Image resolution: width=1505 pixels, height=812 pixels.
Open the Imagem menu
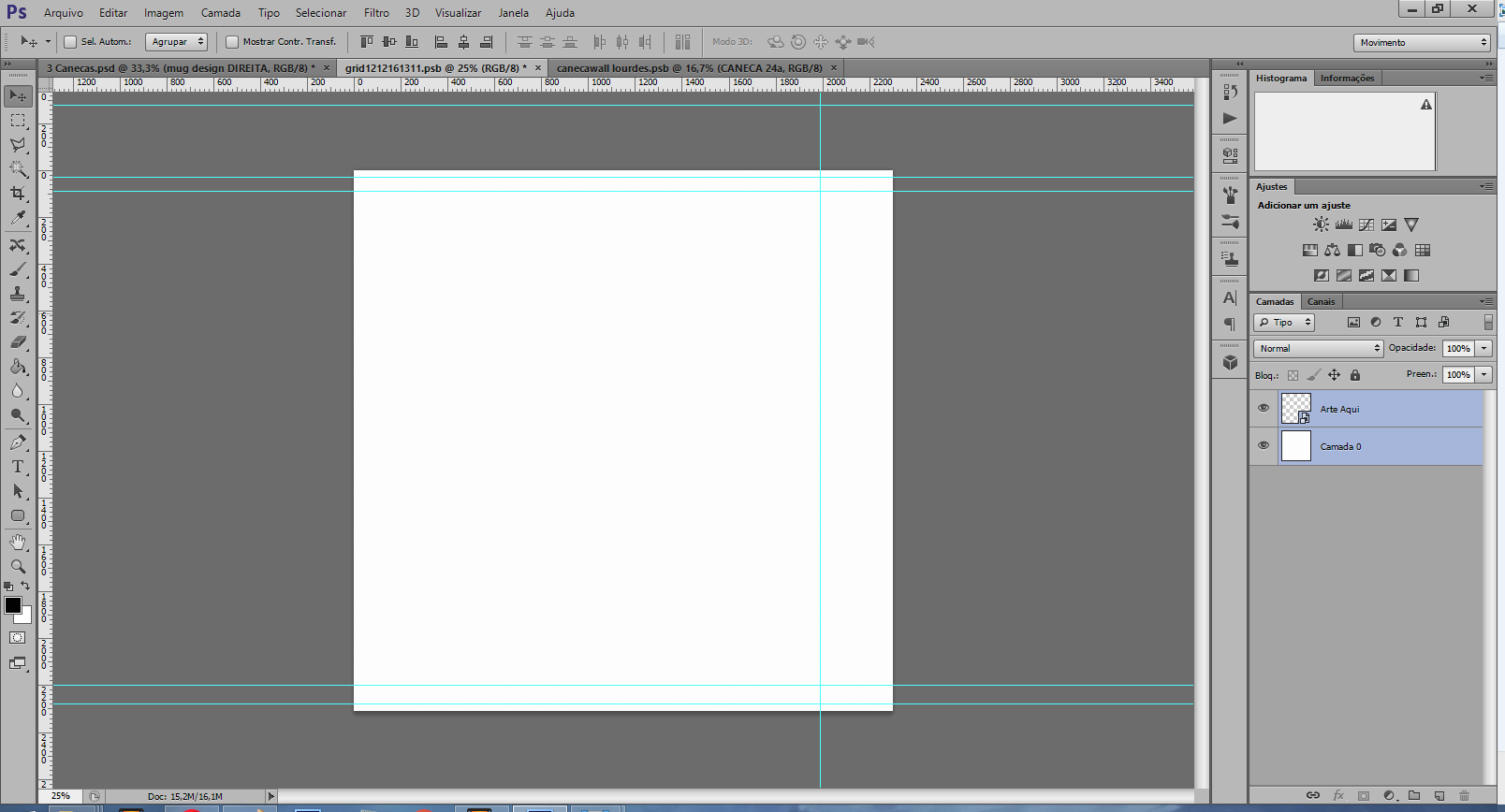coord(164,13)
